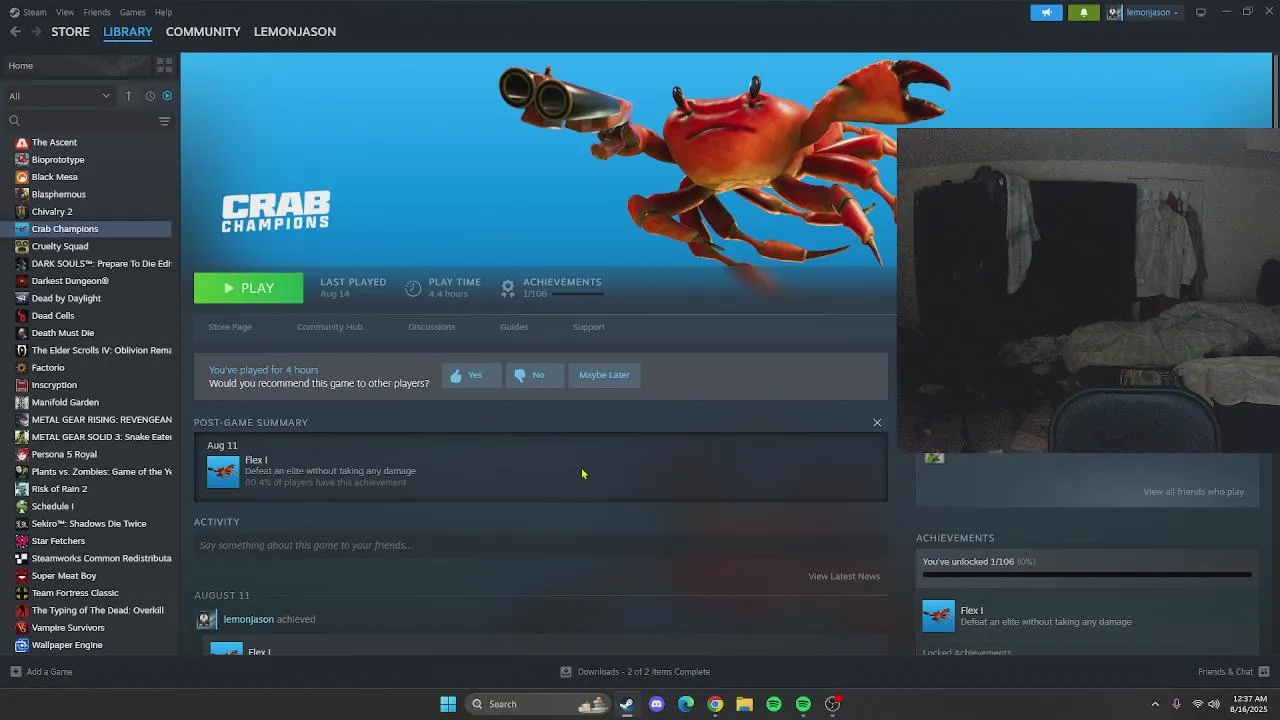The height and width of the screenshot is (720, 1280).
Task: Toggle sort by recent activity clock icon
Action: 150,96
